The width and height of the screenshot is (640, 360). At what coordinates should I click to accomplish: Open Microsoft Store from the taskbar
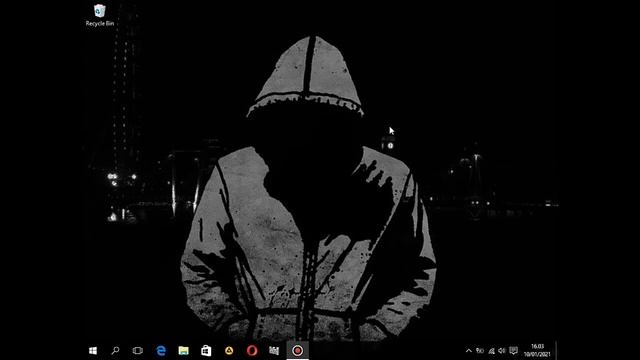tap(206, 351)
